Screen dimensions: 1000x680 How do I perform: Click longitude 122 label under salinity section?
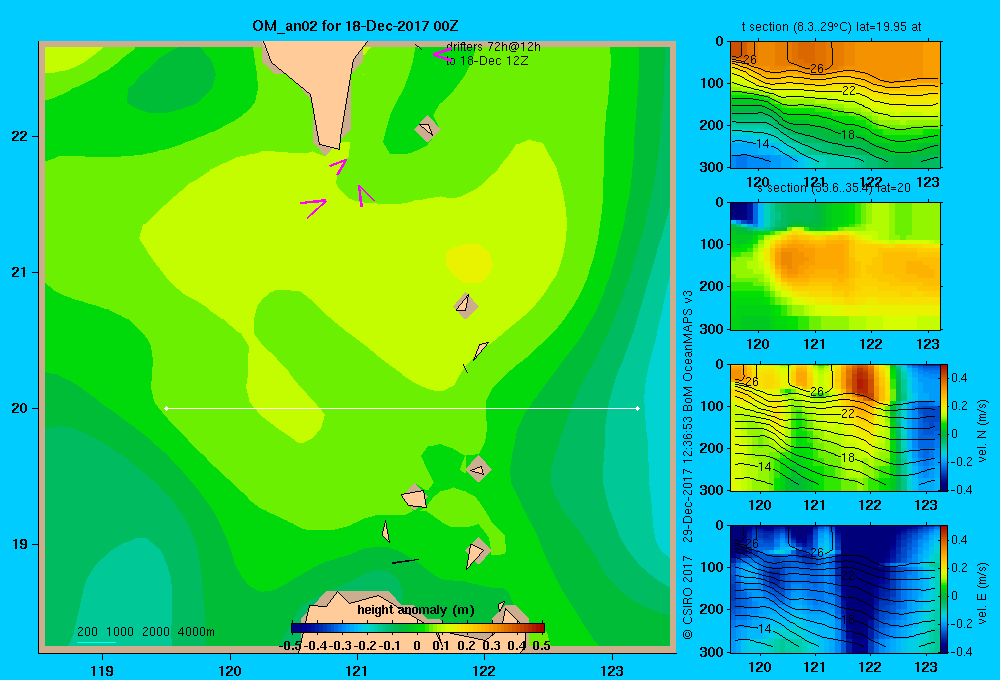[x=871, y=344]
